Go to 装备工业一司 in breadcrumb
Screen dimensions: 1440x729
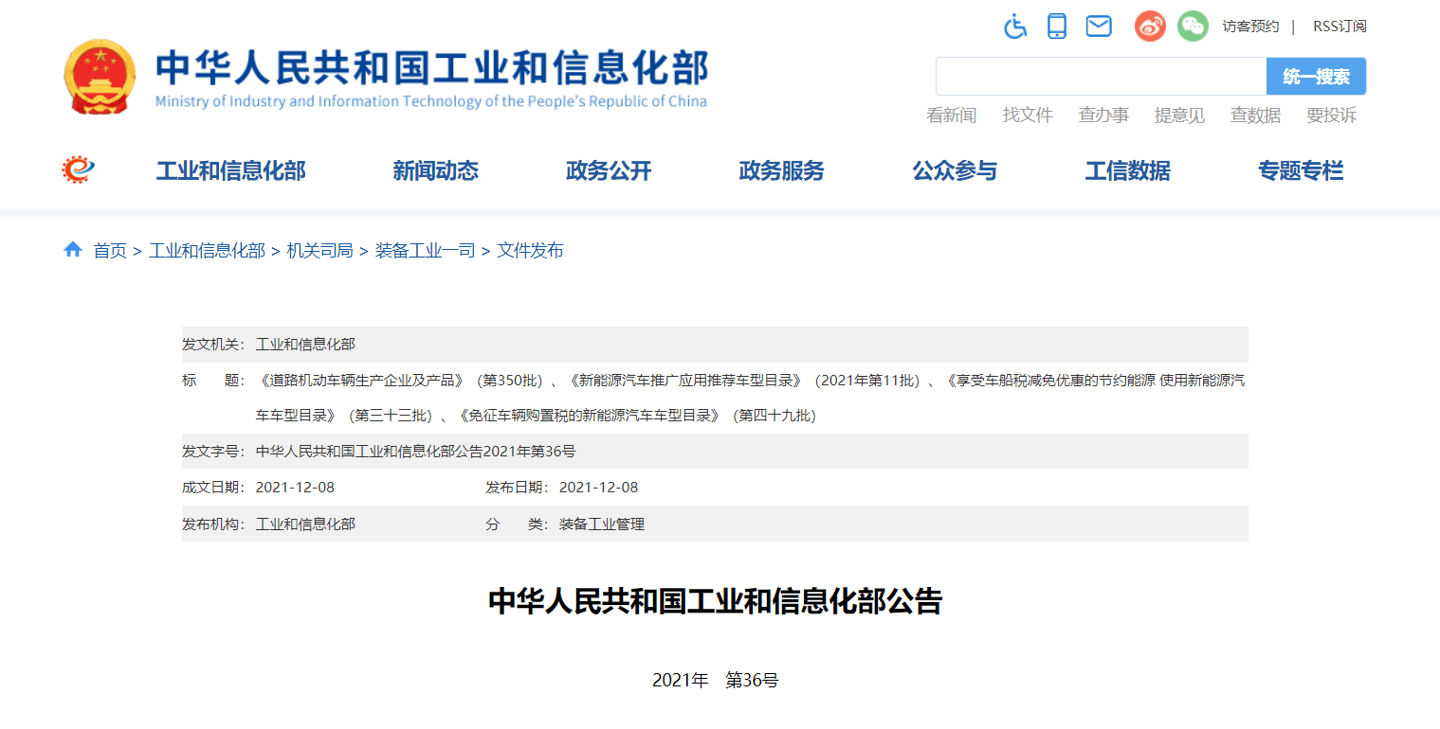click(425, 250)
